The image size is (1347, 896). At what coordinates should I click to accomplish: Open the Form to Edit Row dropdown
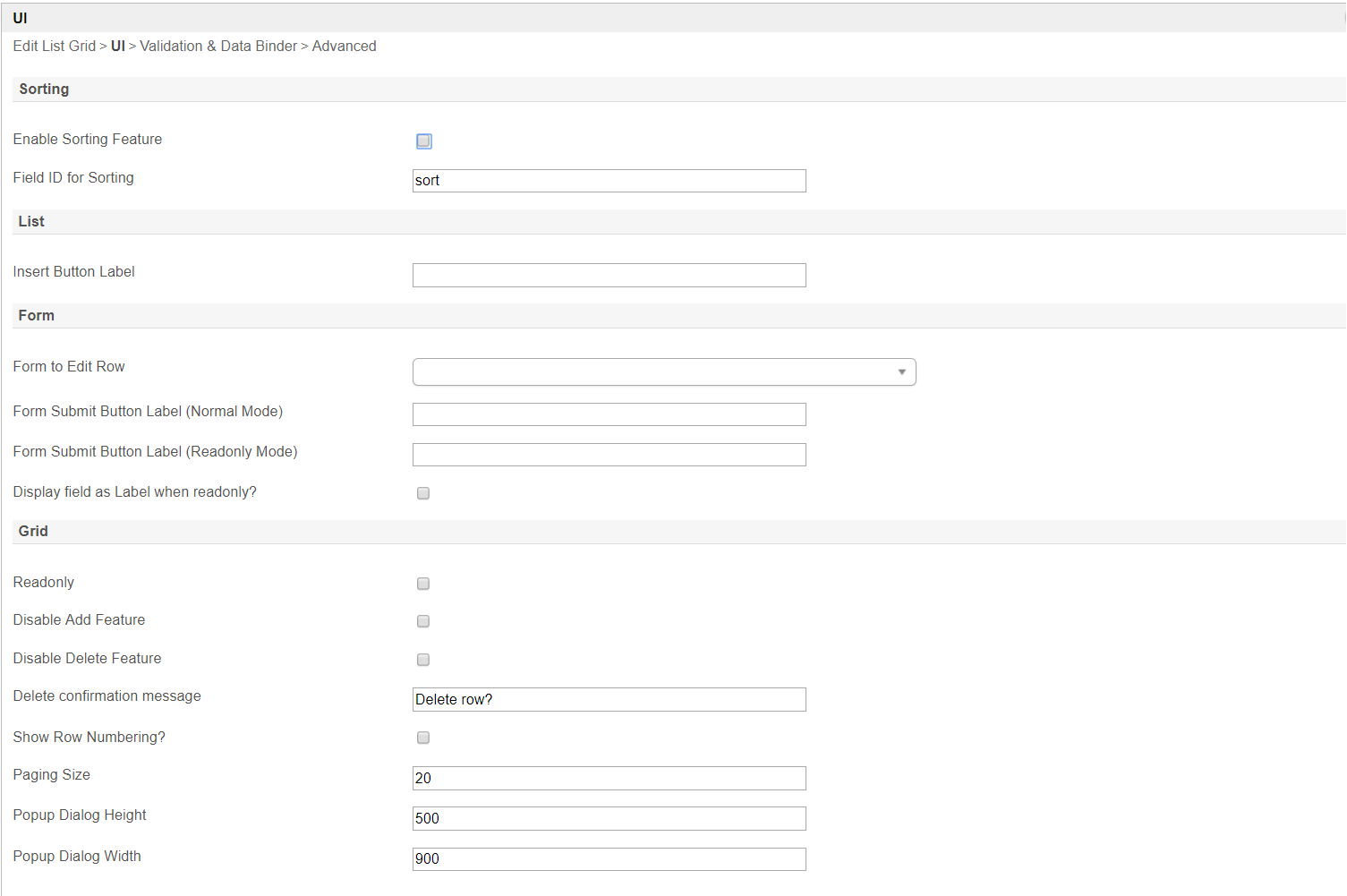pos(663,371)
